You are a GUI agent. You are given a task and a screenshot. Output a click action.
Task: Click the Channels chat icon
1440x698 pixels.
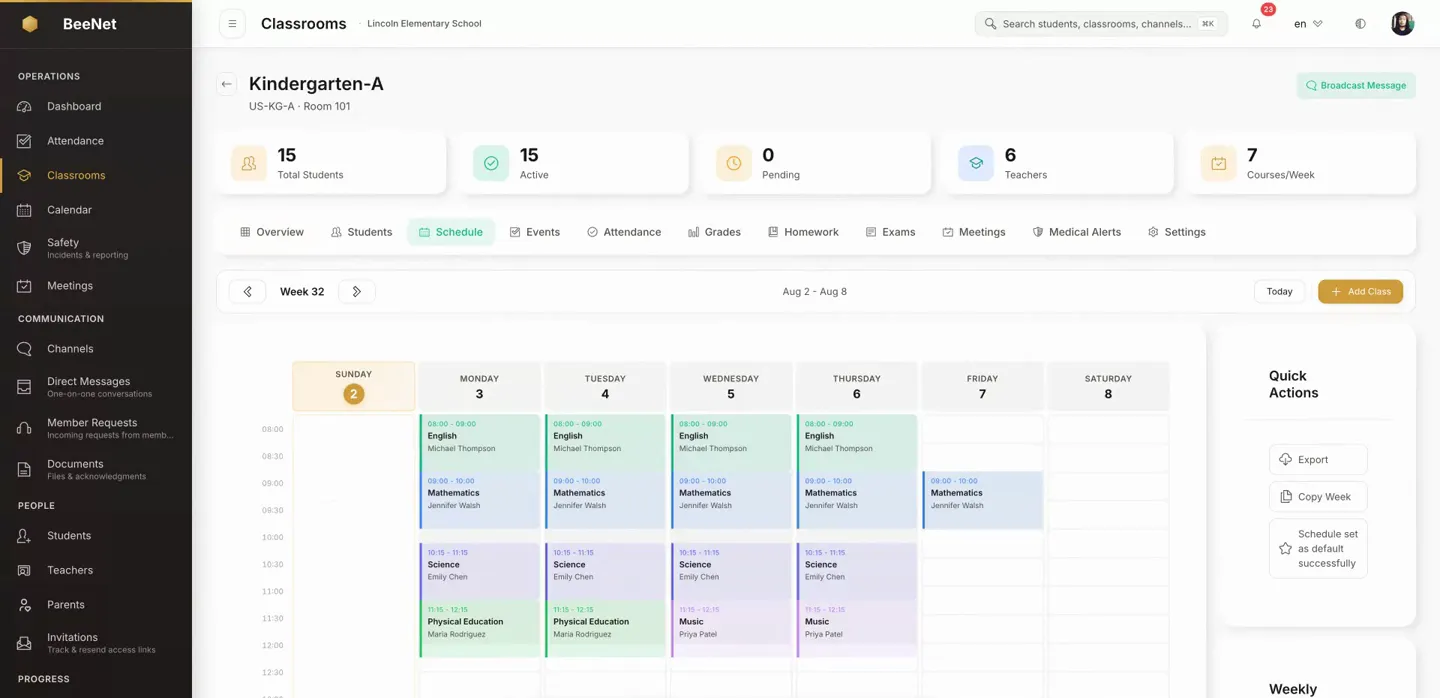24,349
